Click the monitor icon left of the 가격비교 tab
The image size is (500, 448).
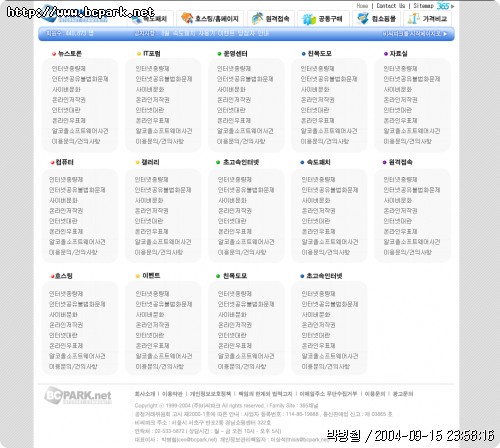362,18
